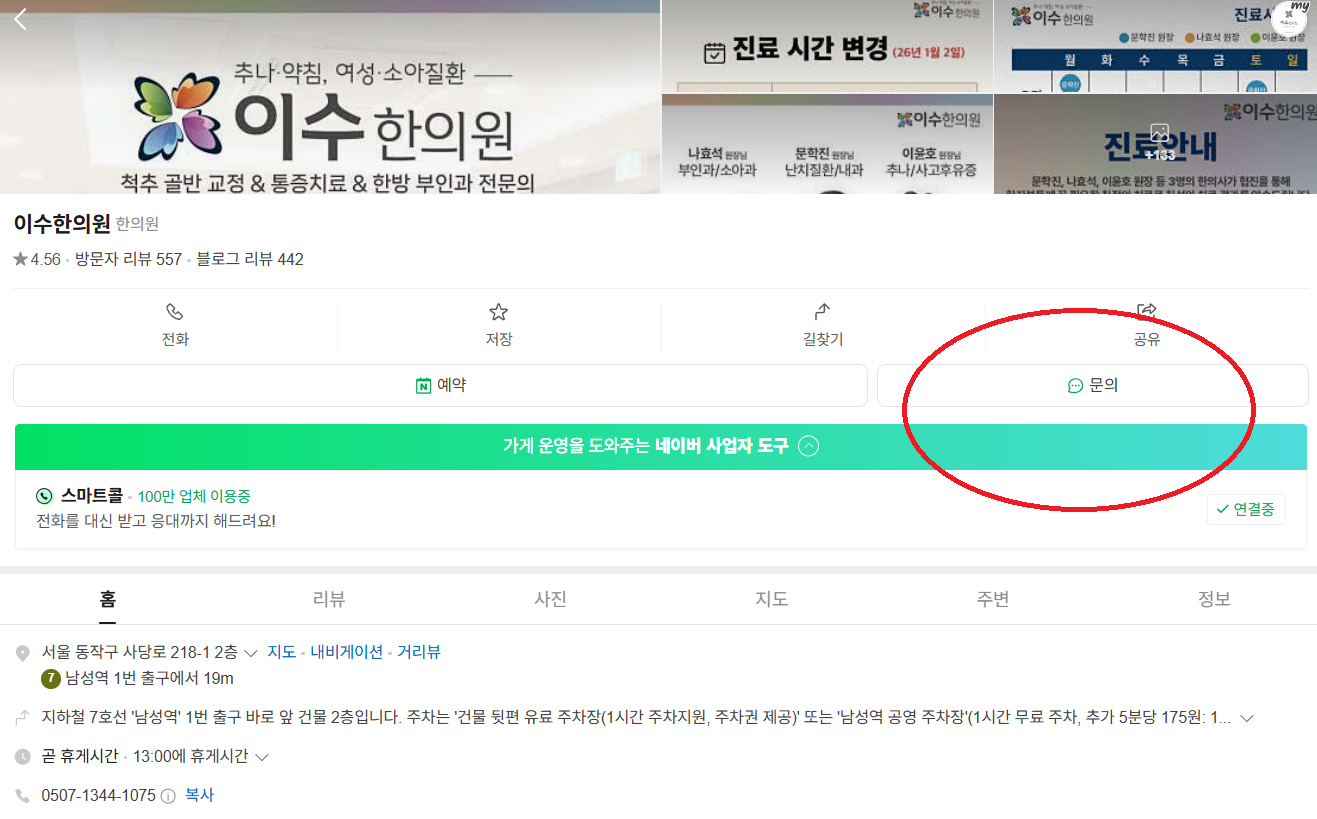This screenshot has height=819, width=1317.
Task: Switch to the 사진 tab
Action: [551, 599]
